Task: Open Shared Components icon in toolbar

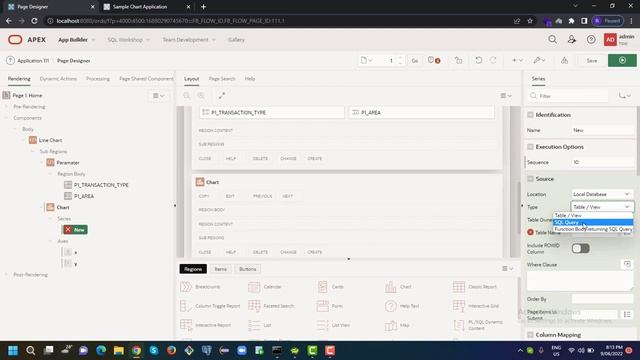Action: (564, 60)
